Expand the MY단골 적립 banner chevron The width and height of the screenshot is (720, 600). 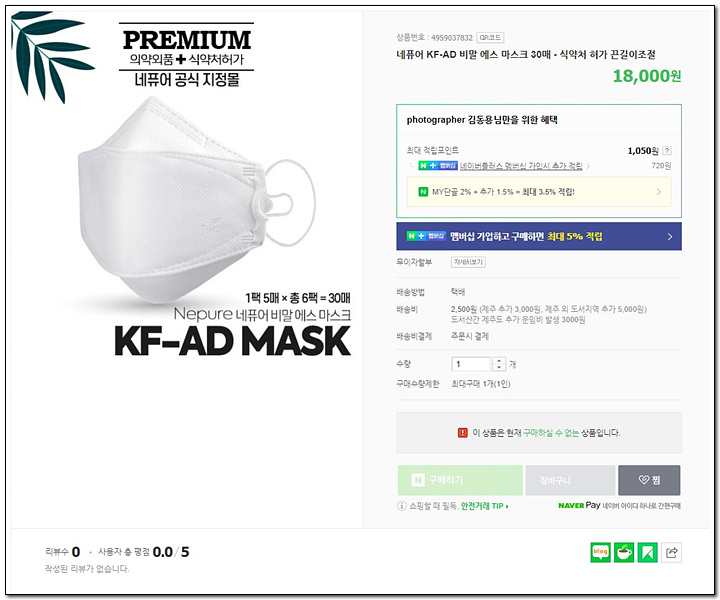click(x=659, y=192)
